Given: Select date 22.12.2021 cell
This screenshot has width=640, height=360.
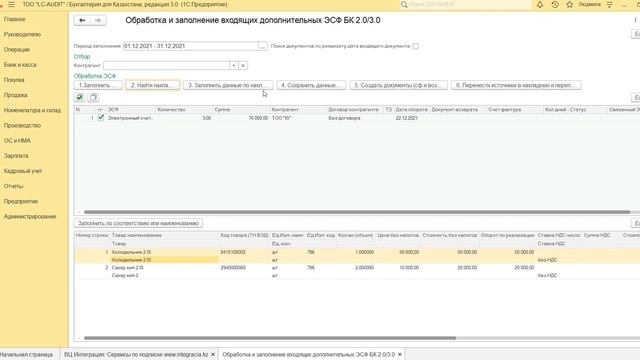Looking at the screenshot, I should [412, 118].
